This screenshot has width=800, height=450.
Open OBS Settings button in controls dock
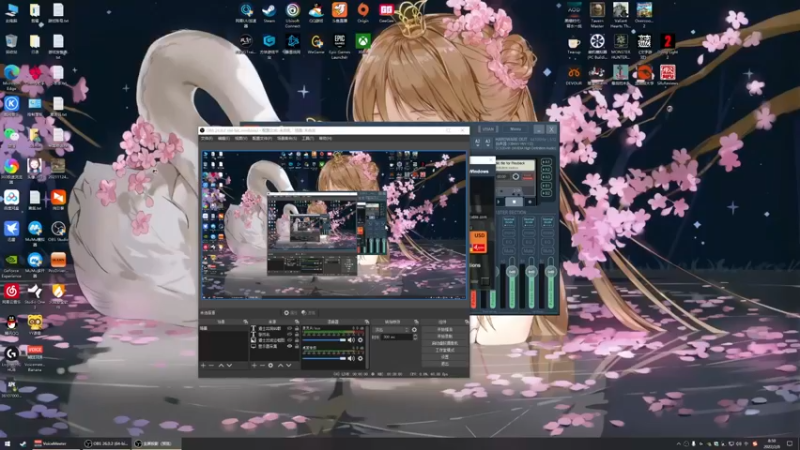(444, 357)
